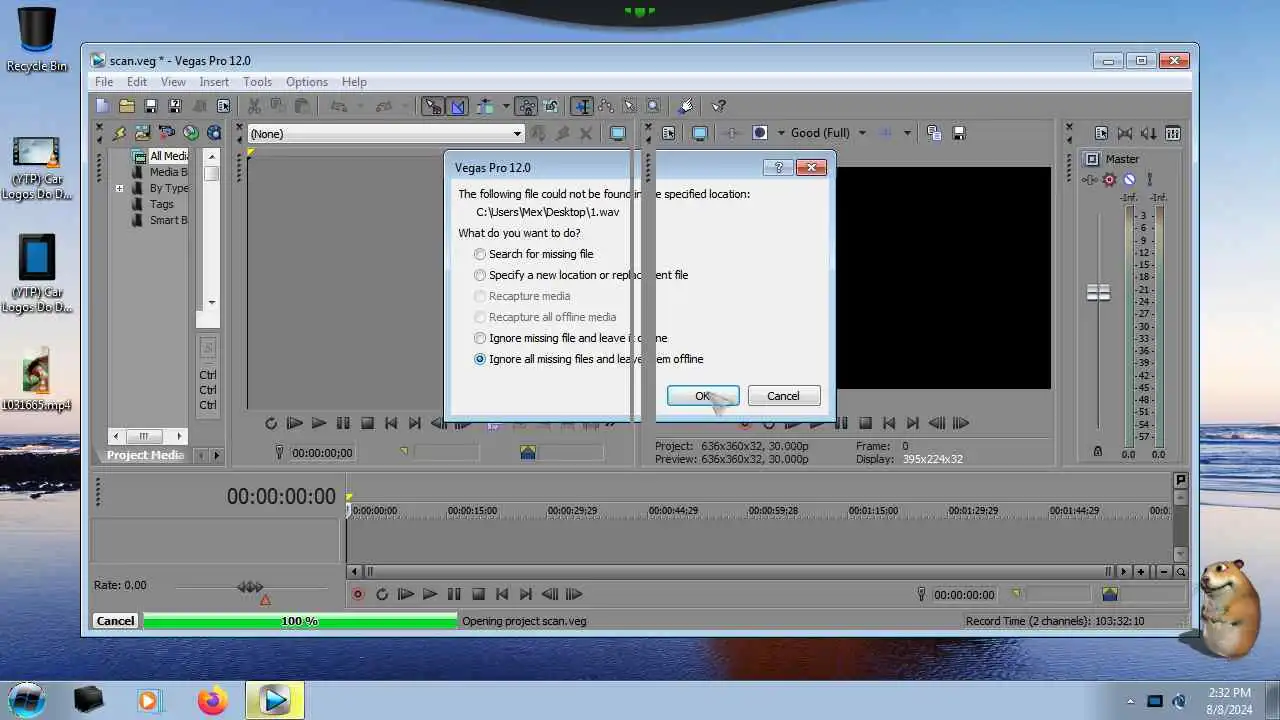The image size is (1280, 720).
Task: Toggle loop playback in trimmer transport
Action: [x=271, y=423]
